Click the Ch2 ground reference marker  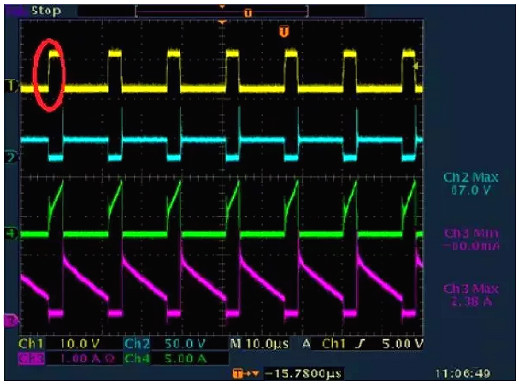point(11,157)
